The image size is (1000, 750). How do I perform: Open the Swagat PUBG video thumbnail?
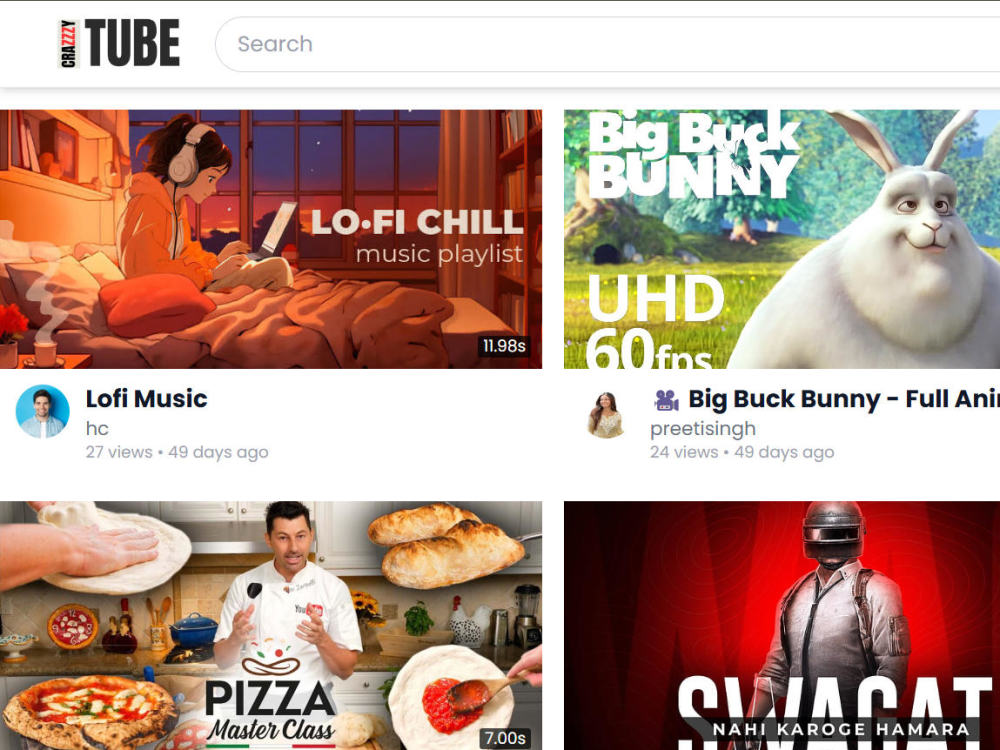[782, 626]
